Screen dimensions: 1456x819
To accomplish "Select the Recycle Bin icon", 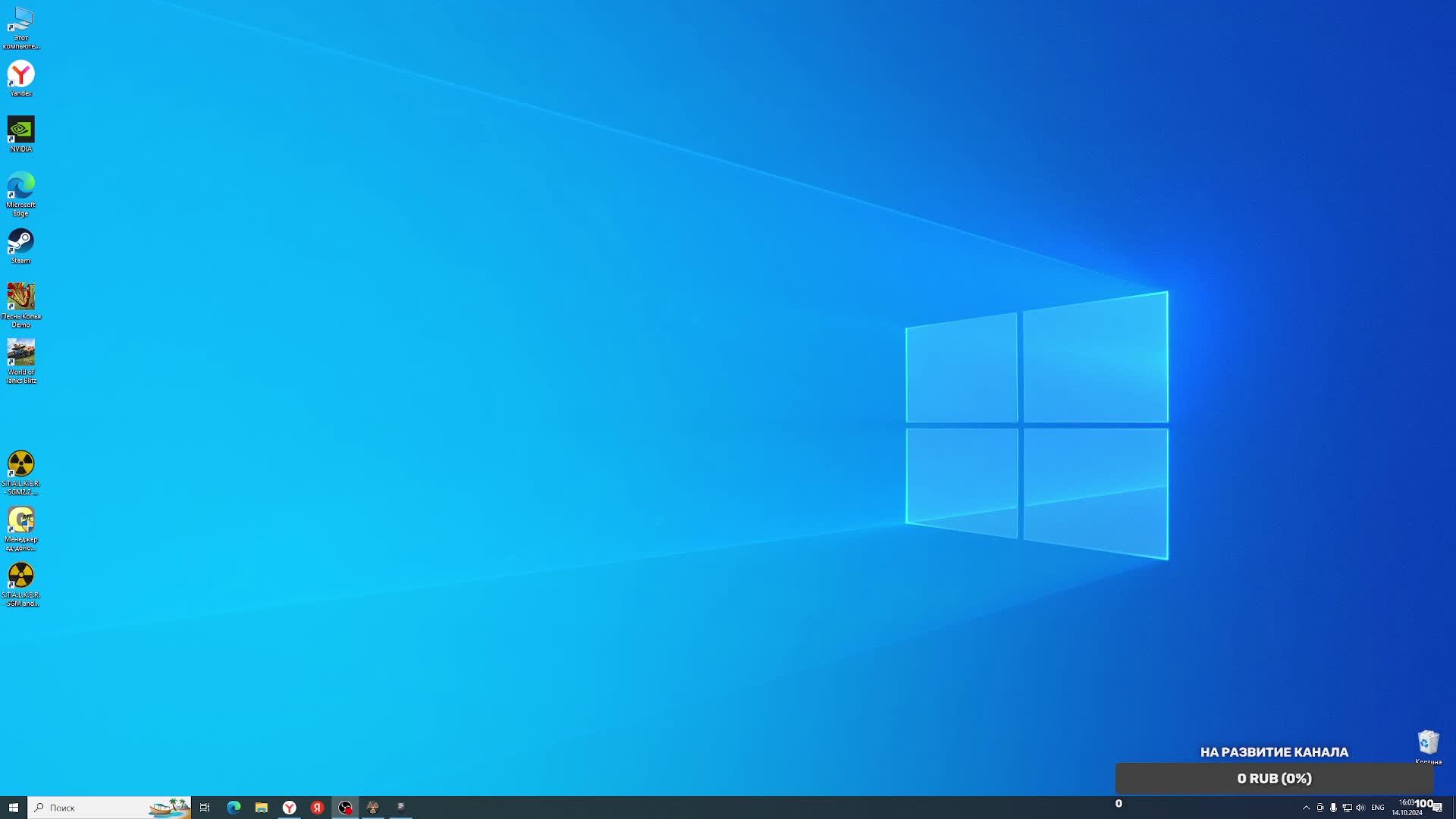I will point(1428,742).
